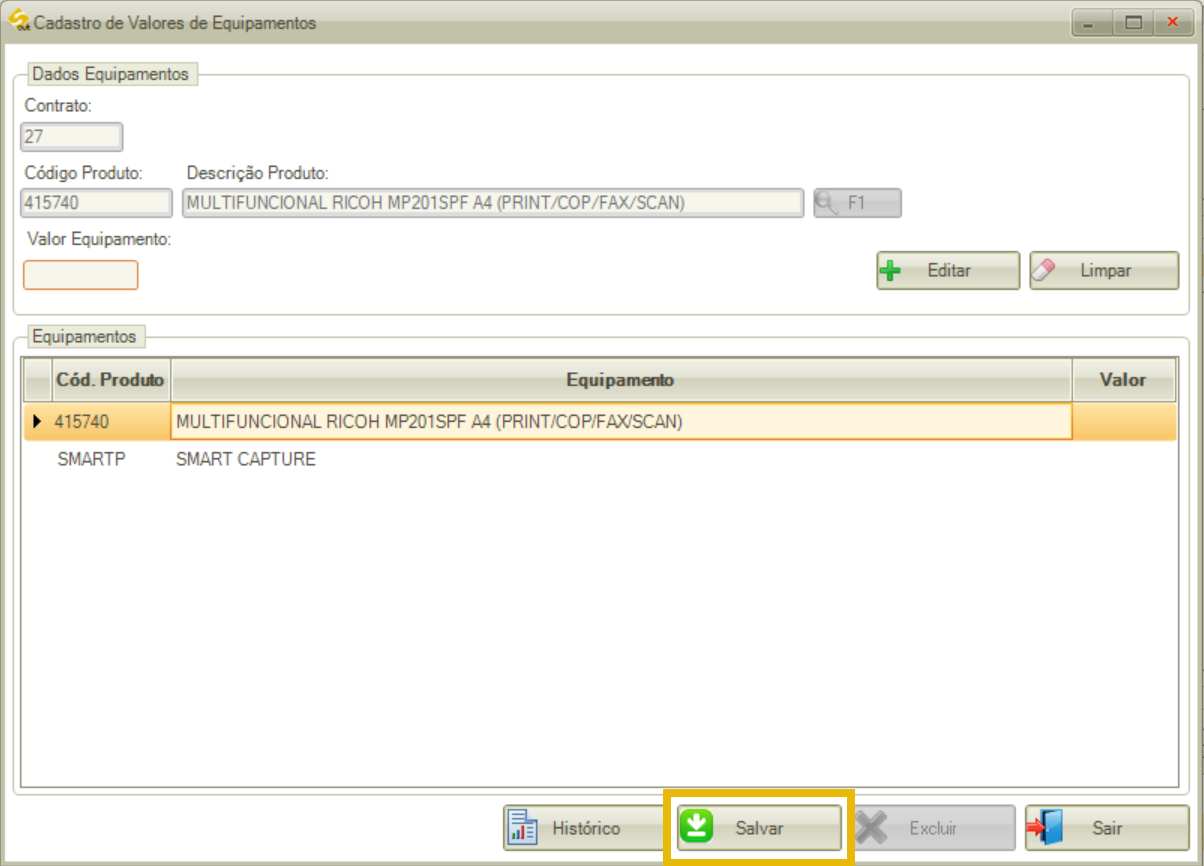Open product search with F1 button
This screenshot has width=1204, height=866.
click(x=857, y=203)
